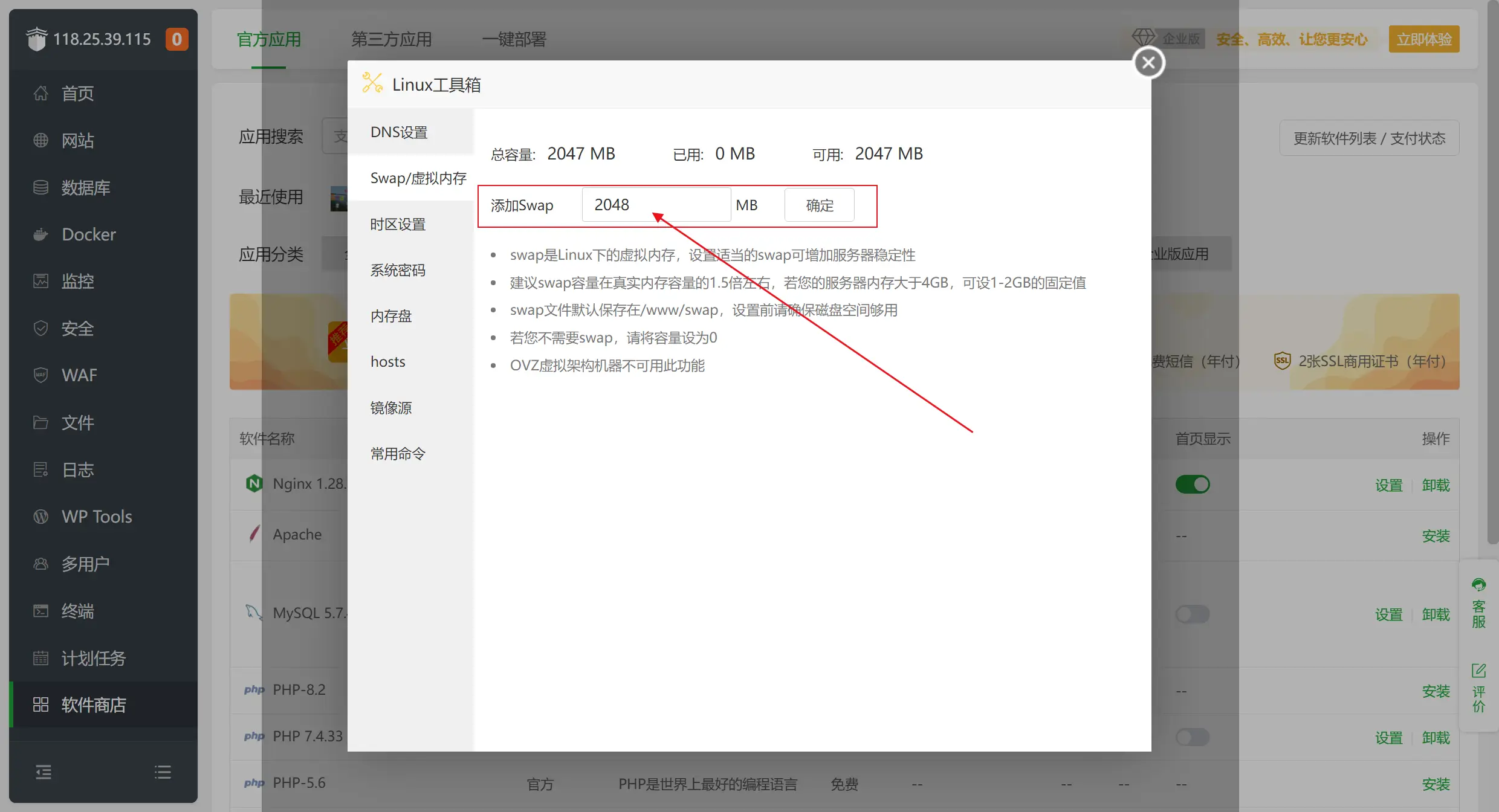Image resolution: width=1499 pixels, height=812 pixels.
Task: Open the 数据库 database section
Action: (85, 187)
